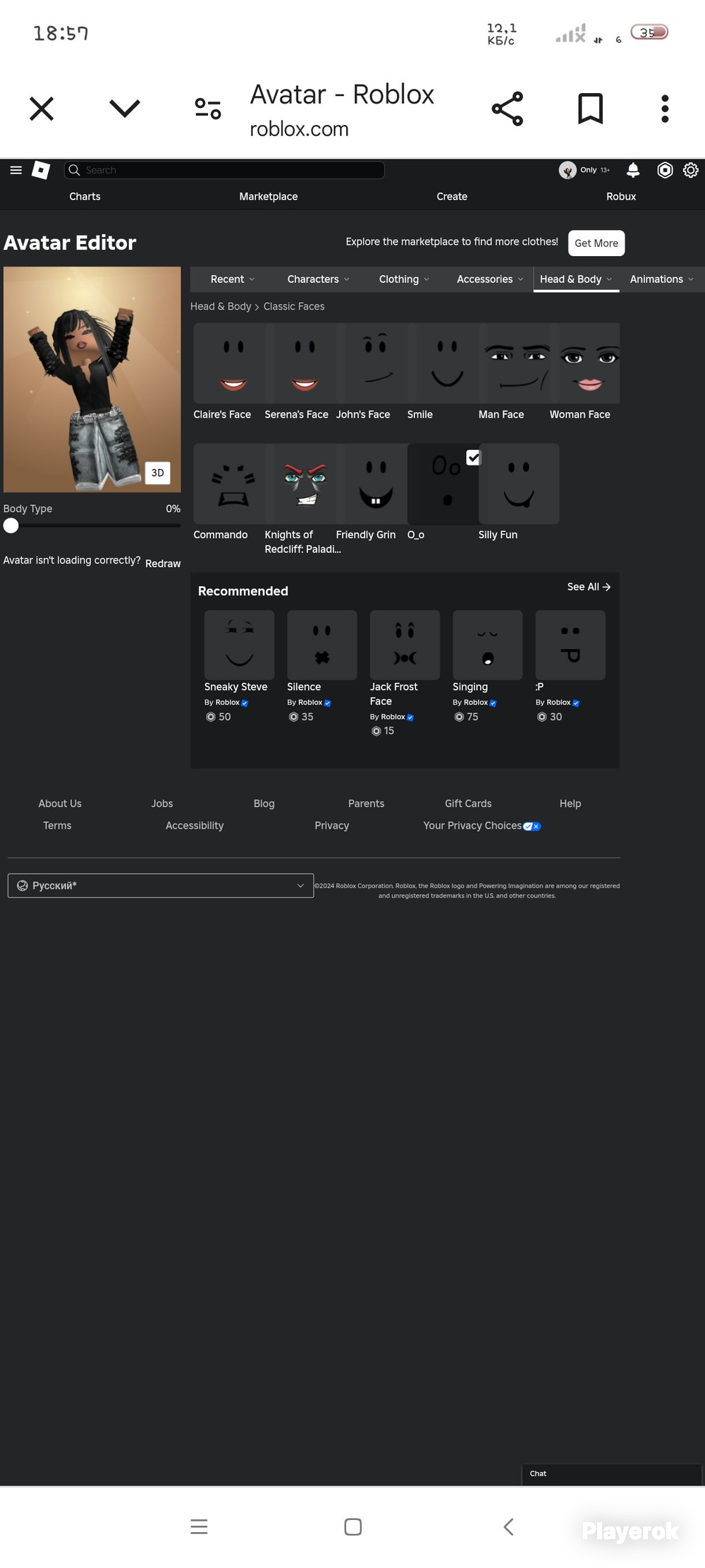Expand the Animations dropdown tab
The width and height of the screenshot is (705, 1568).
tap(661, 279)
